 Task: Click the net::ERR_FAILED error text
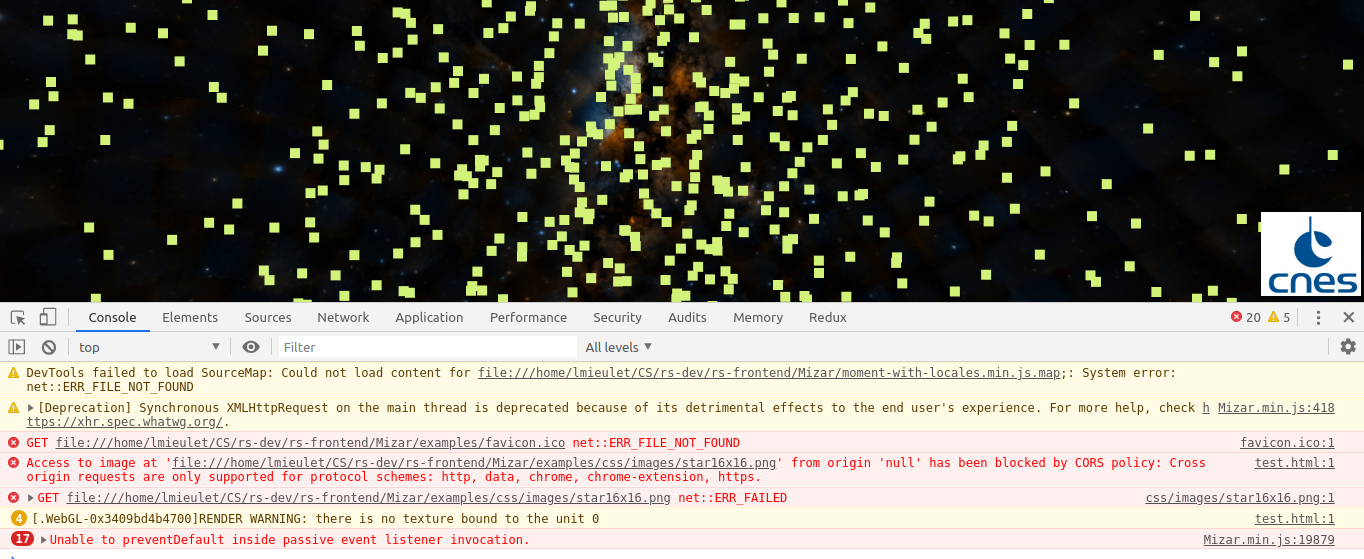[x=732, y=498]
